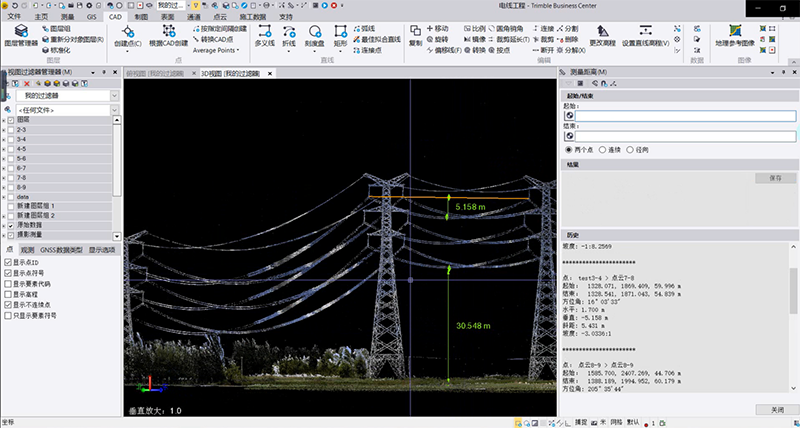Click the 裁剪 trim tool
This screenshot has height=428, width=800.
(543, 39)
